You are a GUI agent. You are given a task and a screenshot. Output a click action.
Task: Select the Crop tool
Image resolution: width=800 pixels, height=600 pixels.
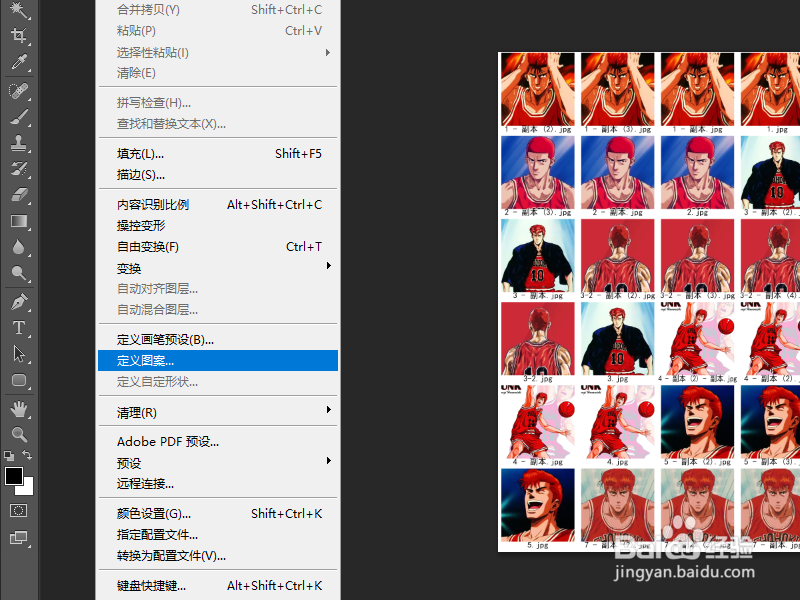point(19,35)
